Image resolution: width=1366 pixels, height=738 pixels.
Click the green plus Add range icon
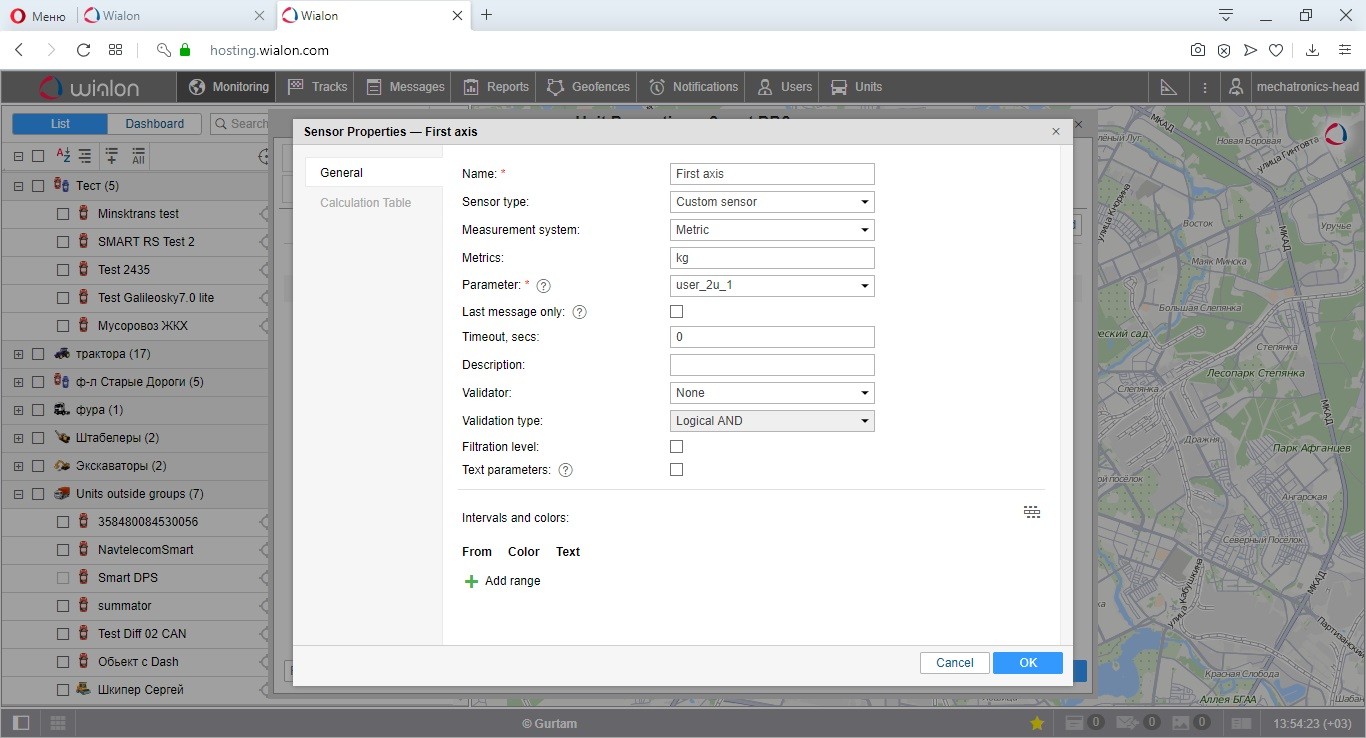pyautogui.click(x=472, y=581)
